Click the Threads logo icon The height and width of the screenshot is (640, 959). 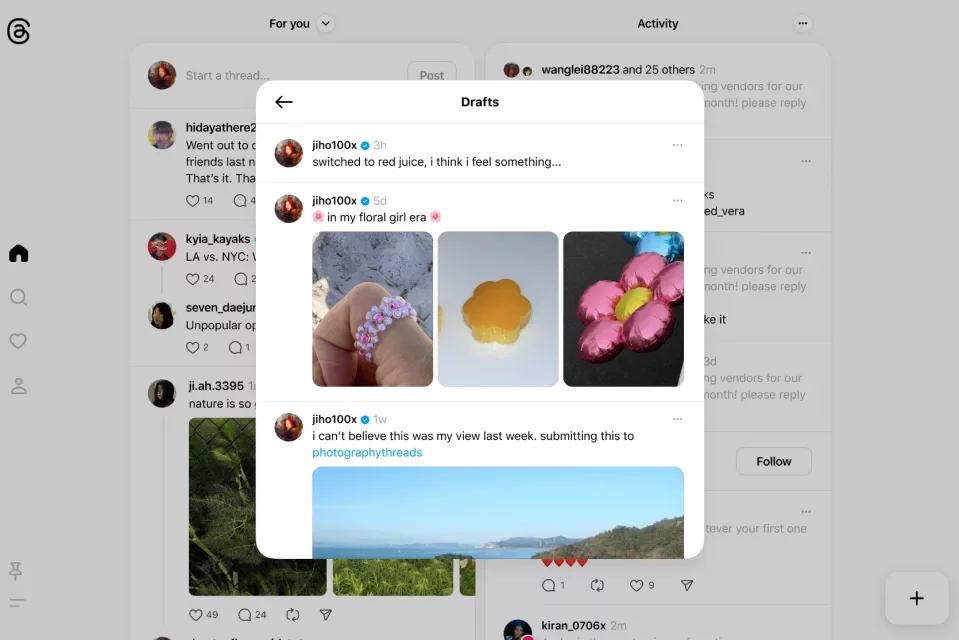tap(18, 31)
